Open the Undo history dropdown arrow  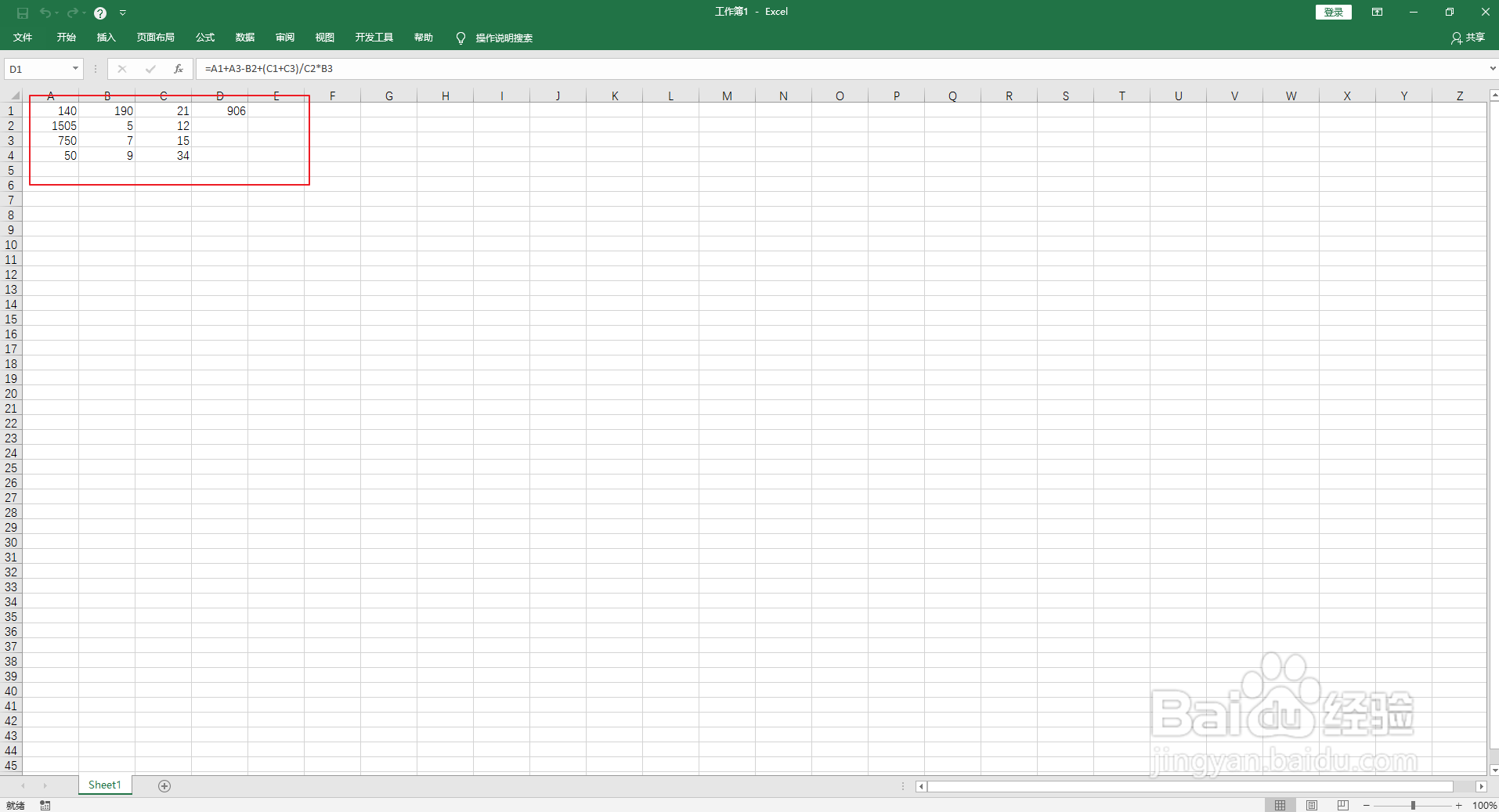57,13
